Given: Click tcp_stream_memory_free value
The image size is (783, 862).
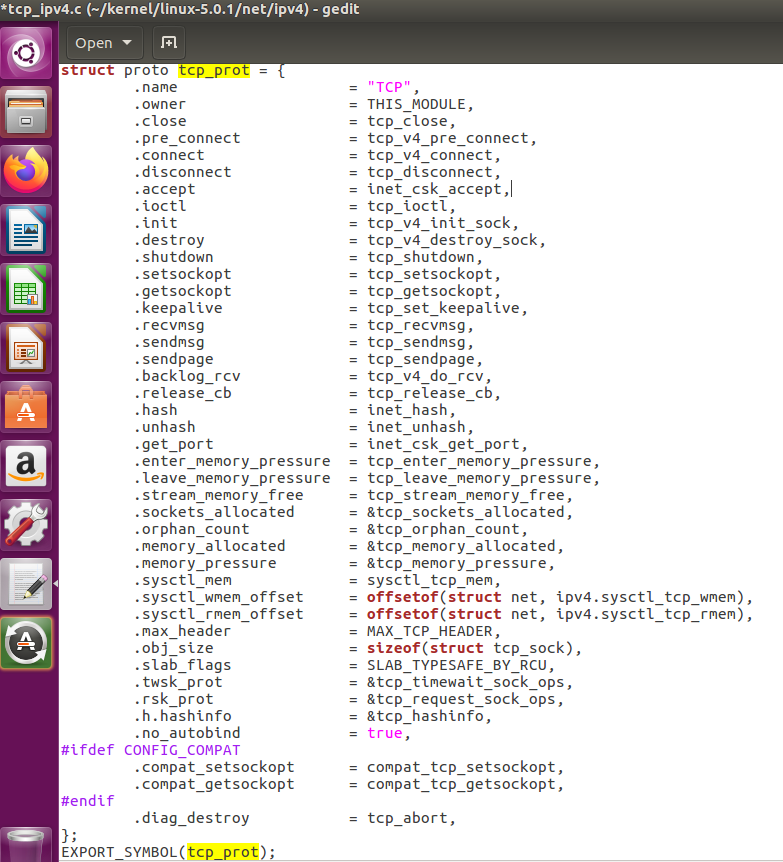Looking at the screenshot, I should [x=466, y=496].
